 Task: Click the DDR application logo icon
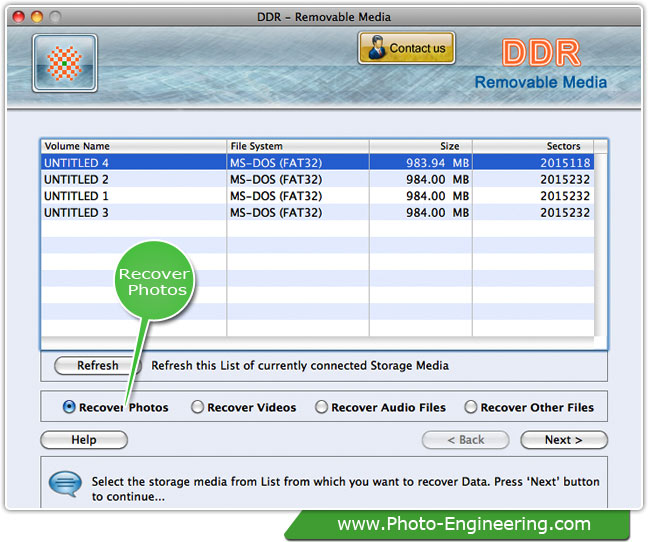click(x=65, y=63)
